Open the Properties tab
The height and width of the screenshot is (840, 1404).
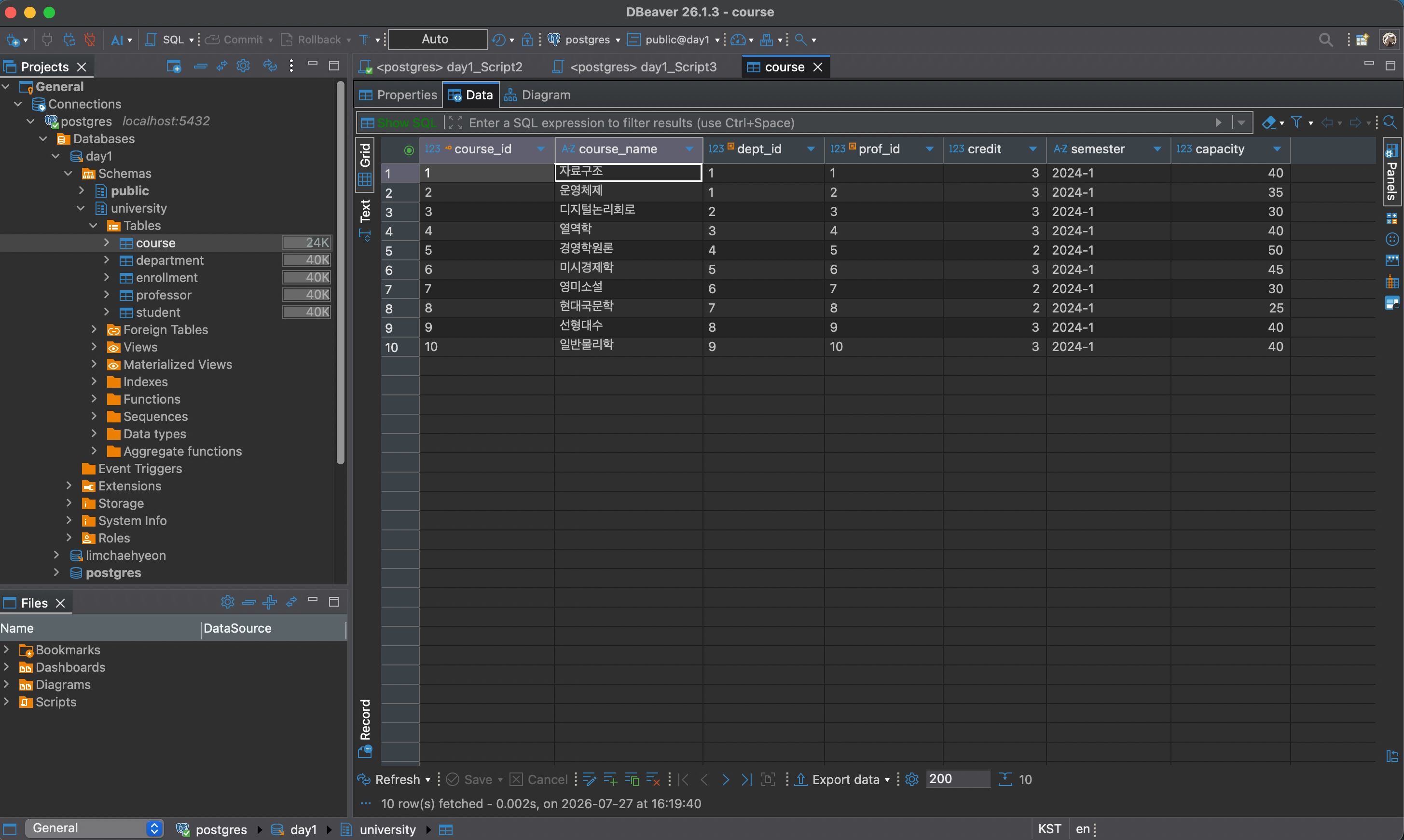398,95
